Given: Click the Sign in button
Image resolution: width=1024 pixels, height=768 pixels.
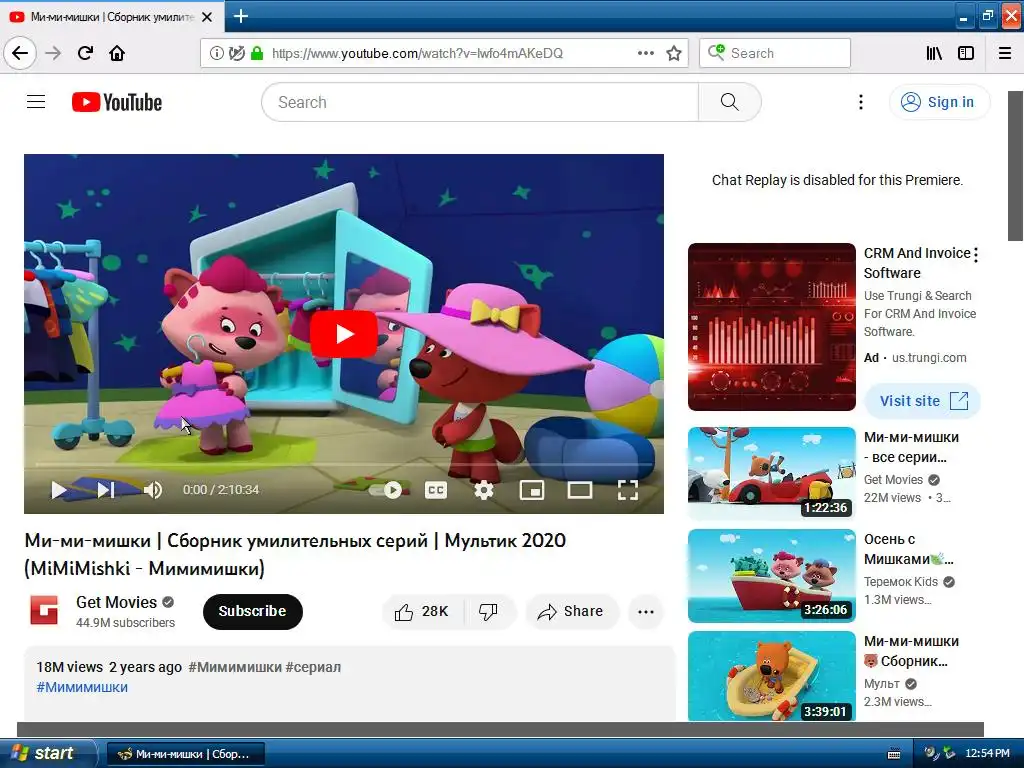Looking at the screenshot, I should pyautogui.click(x=939, y=102).
